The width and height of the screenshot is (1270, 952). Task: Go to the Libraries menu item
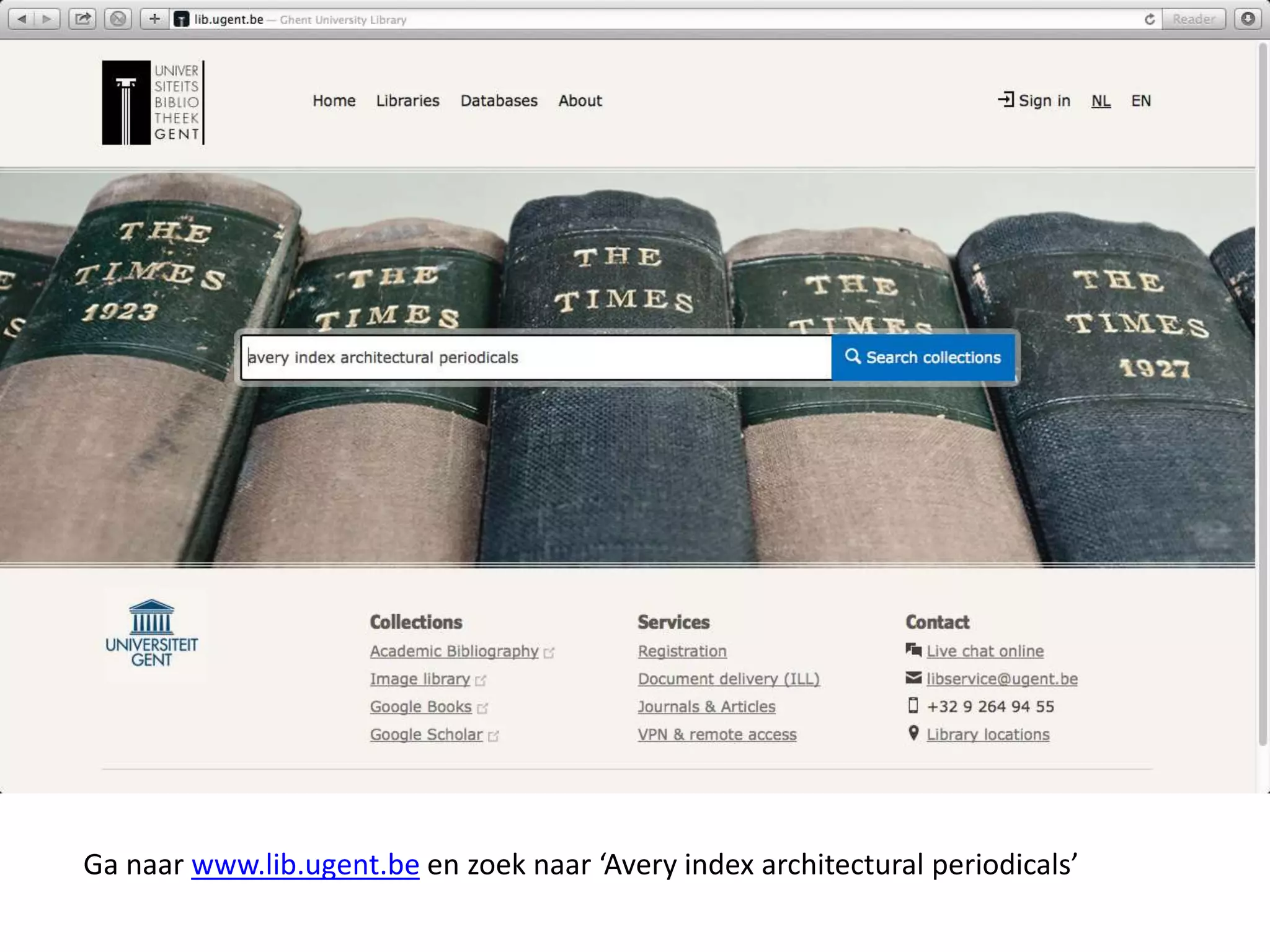[407, 100]
